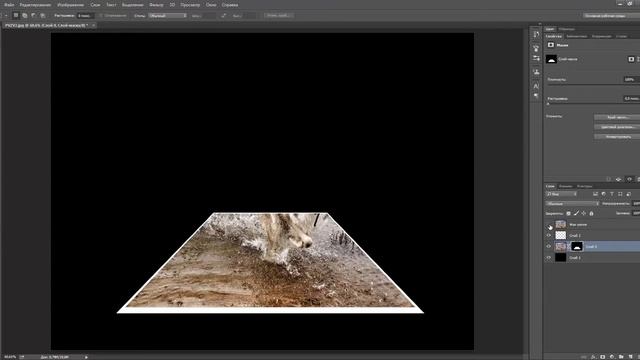Image resolution: width=640 pixels, height=360 pixels.
Task: Open the History panel icon in dock
Action: pyautogui.click(x=536, y=35)
